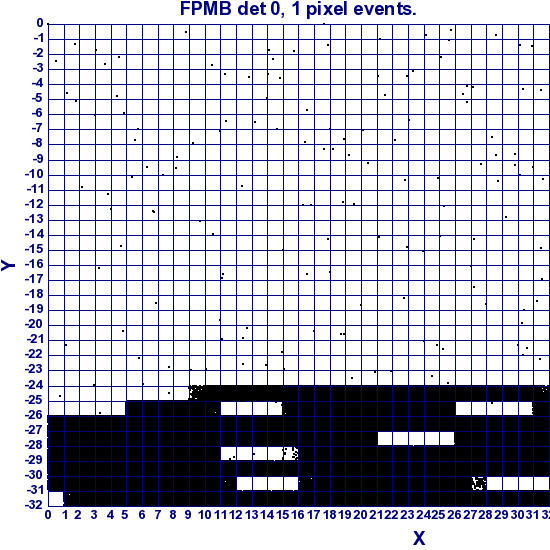550x550 pixels.
Task: Click the speckled noisy cell between X 9 and 10
Action: (196, 393)
